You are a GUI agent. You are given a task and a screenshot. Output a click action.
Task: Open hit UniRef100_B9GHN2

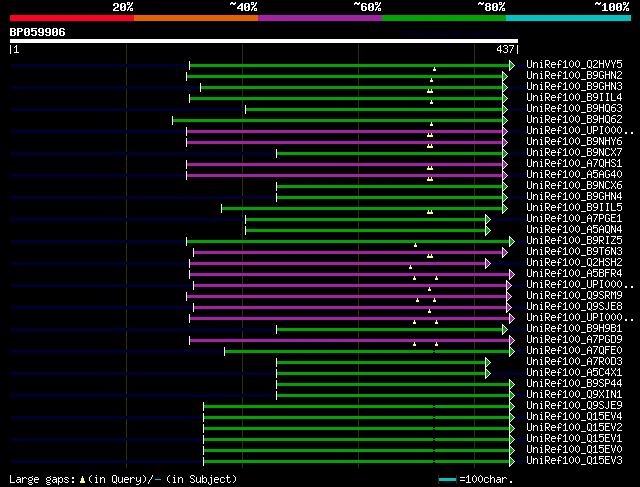click(574, 76)
